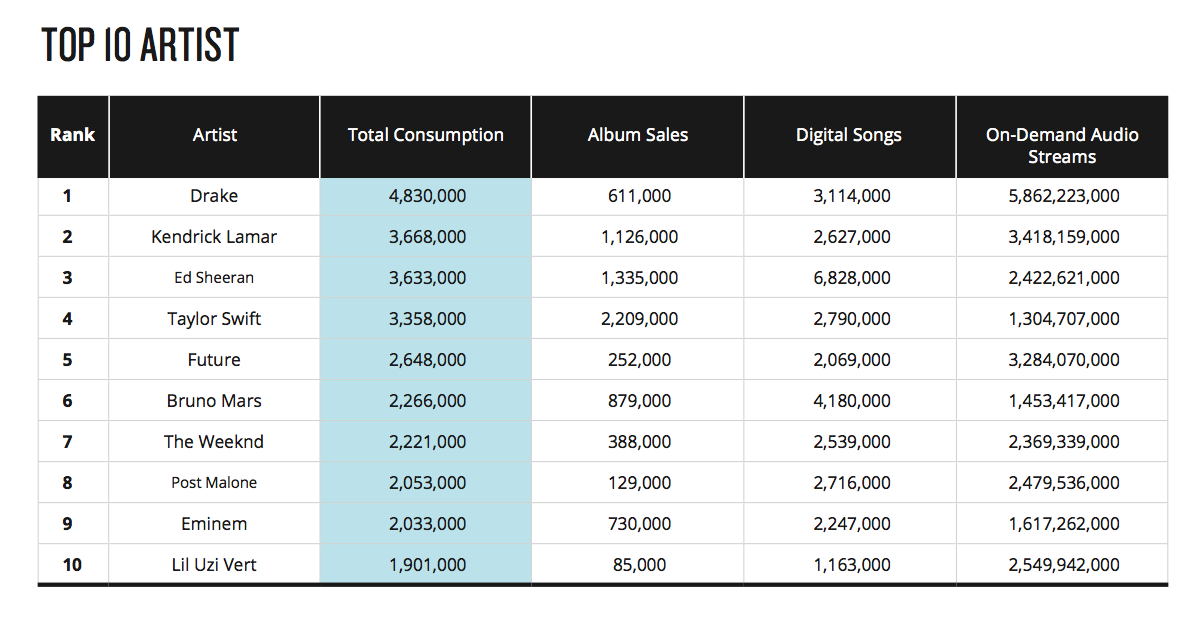Select Drake's total consumption 4,830,000

pos(428,196)
